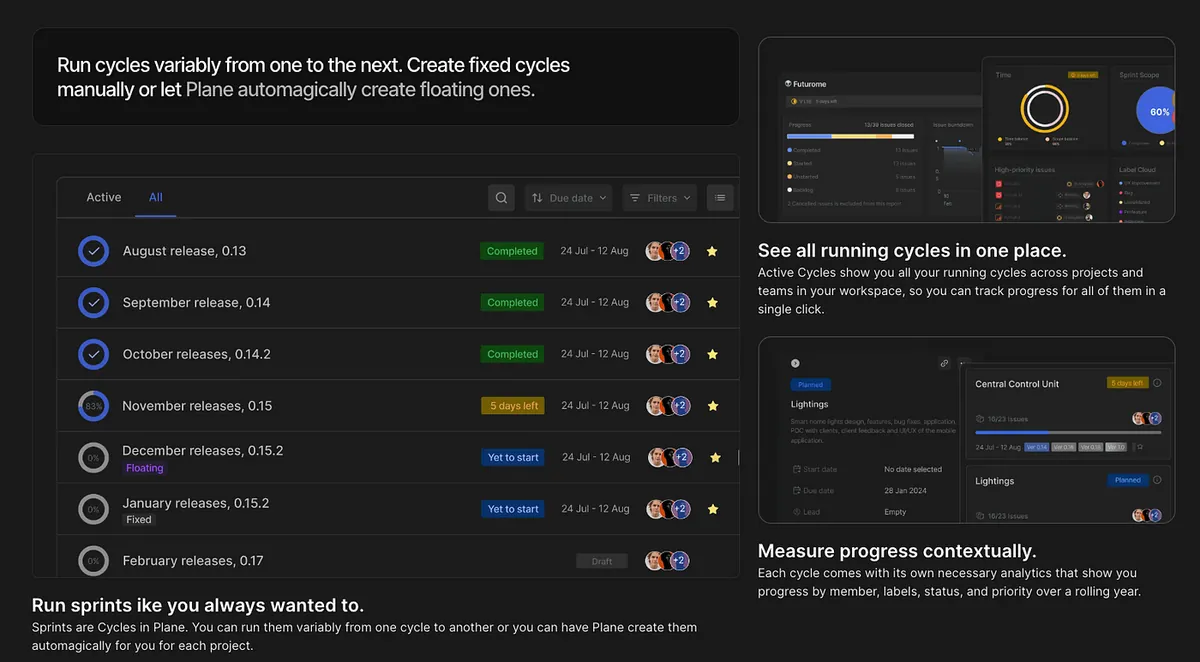Click the completed checkmark circle for August release
The width and height of the screenshot is (1200, 662).
(x=93, y=251)
